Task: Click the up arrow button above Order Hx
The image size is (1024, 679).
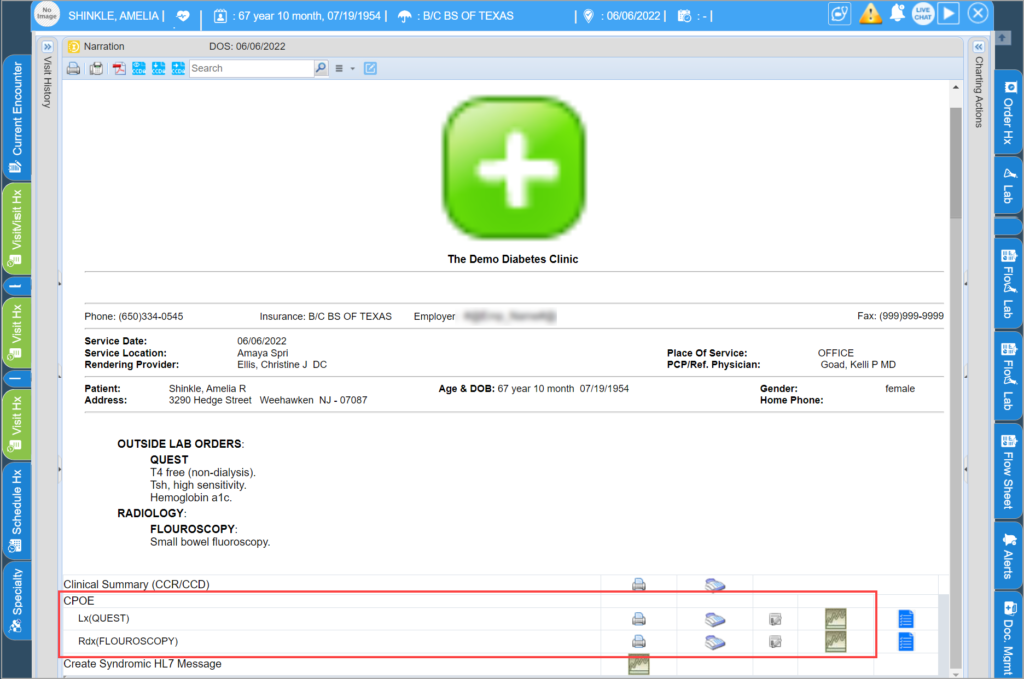Action: (x=1002, y=39)
